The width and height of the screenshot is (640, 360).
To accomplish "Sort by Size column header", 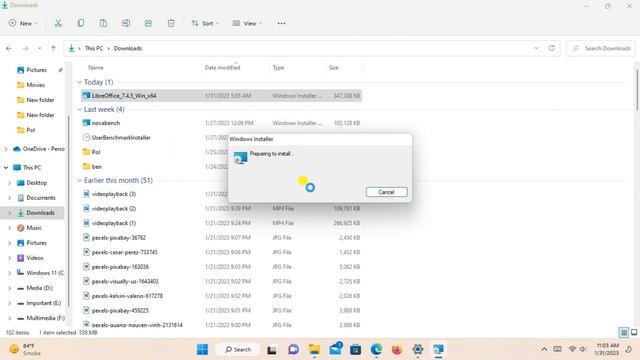I will tap(333, 67).
